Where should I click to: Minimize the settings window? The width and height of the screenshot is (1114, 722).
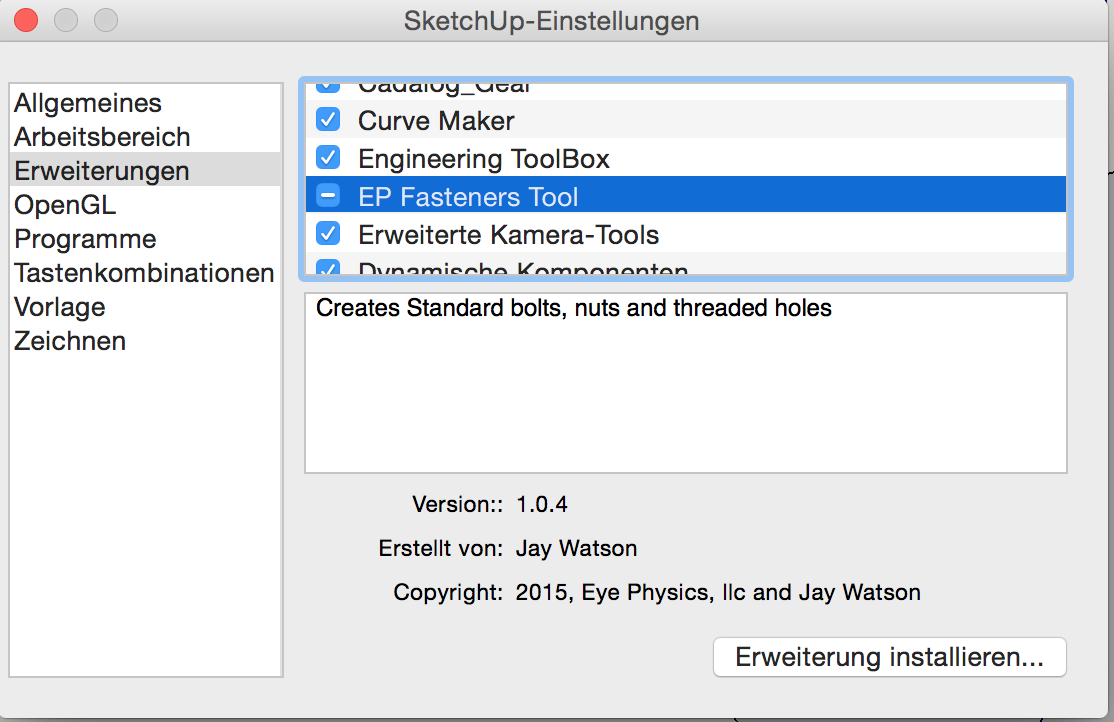(x=65, y=20)
